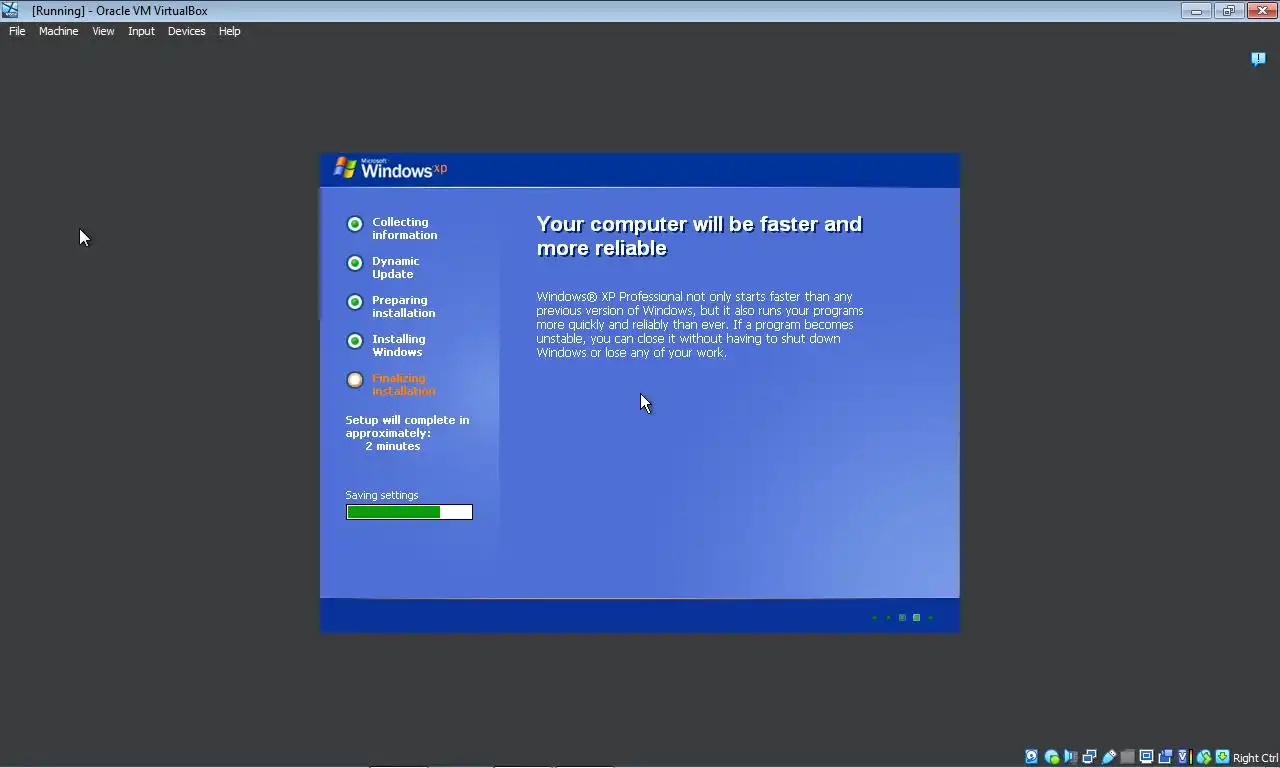The width and height of the screenshot is (1280, 768).
Task: Click the audio status icon
Action: pos(1071,757)
